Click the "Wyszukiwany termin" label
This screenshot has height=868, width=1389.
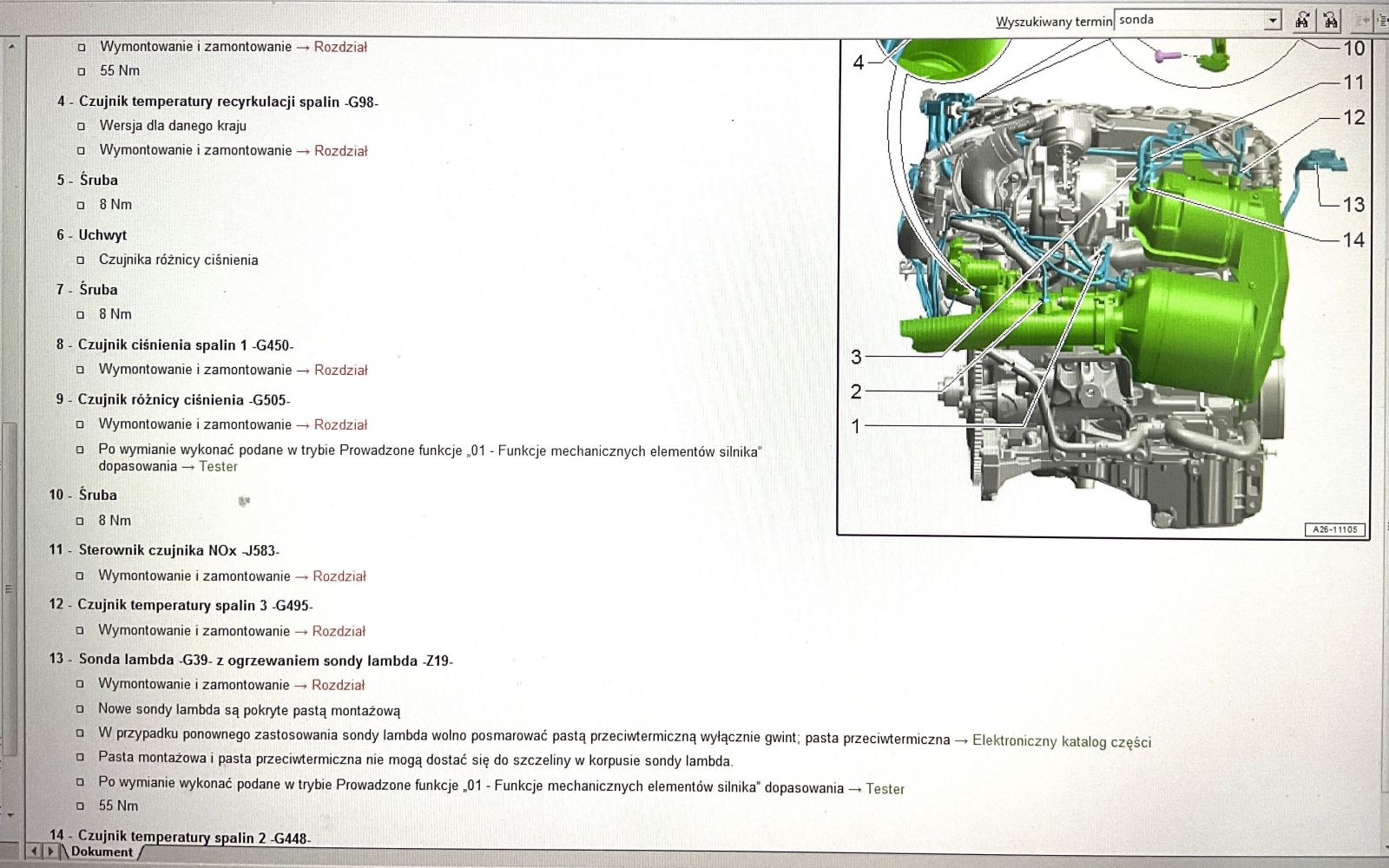(x=1054, y=22)
